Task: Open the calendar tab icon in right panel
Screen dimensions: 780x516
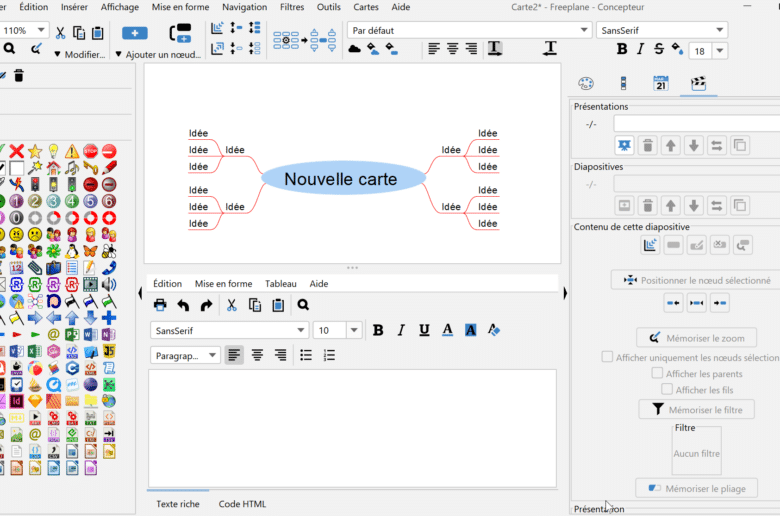Action: pyautogui.click(x=660, y=83)
